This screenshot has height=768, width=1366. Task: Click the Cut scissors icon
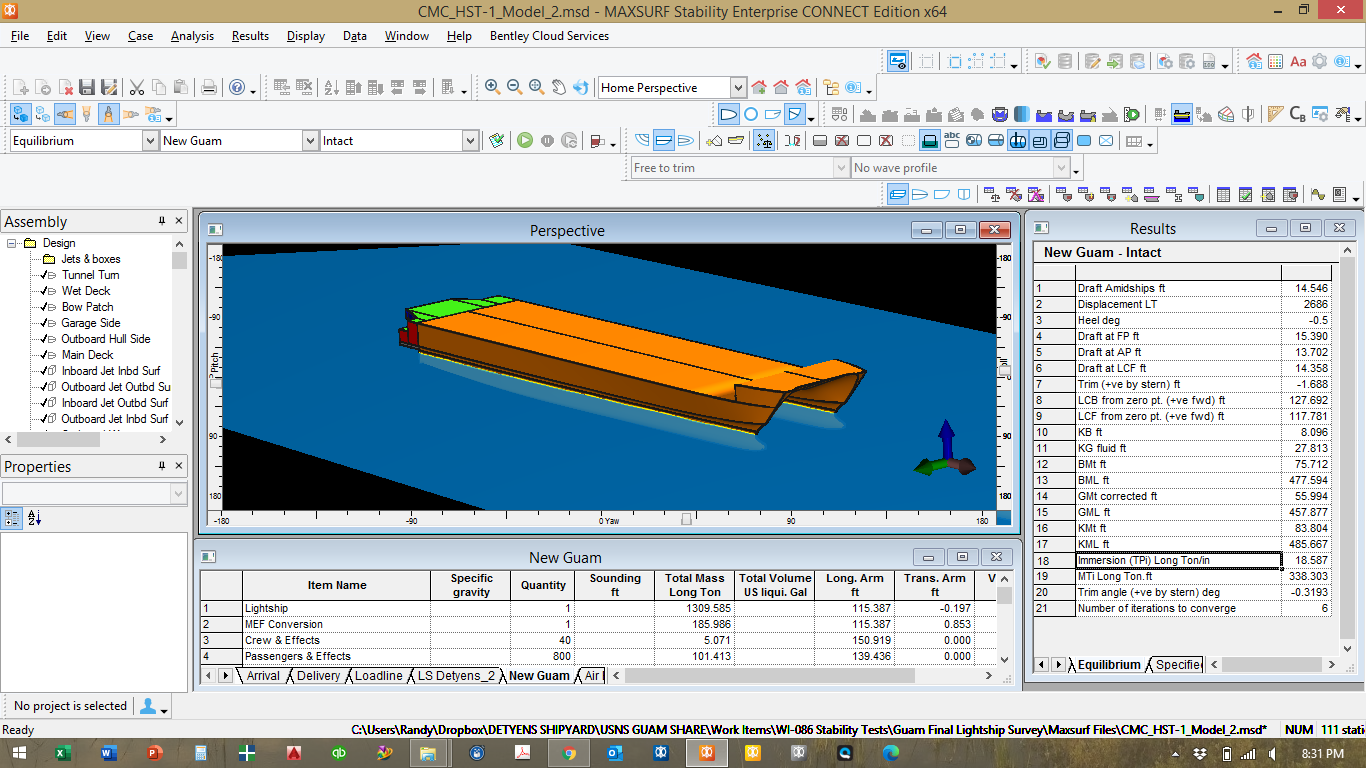(x=137, y=88)
